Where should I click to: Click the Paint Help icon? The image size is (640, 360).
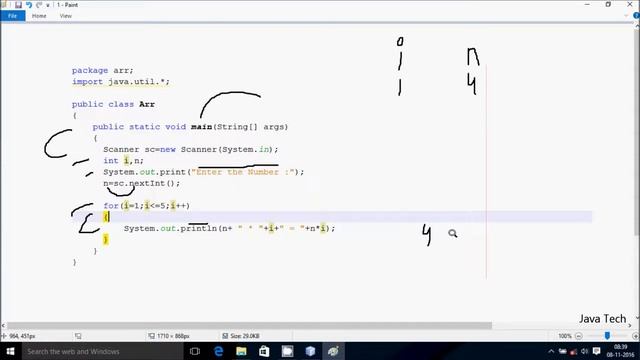tap(636, 16)
